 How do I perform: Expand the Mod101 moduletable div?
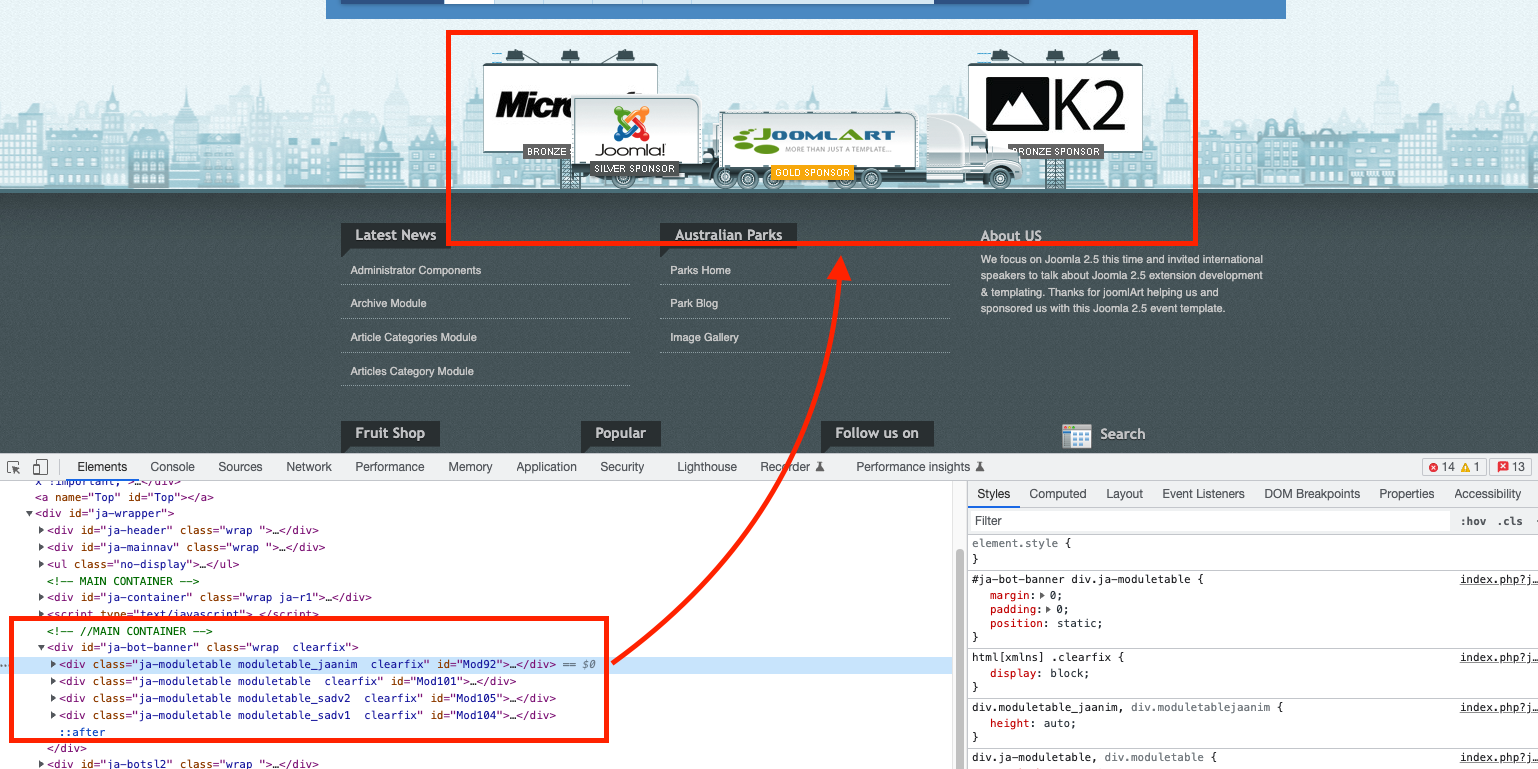54,681
